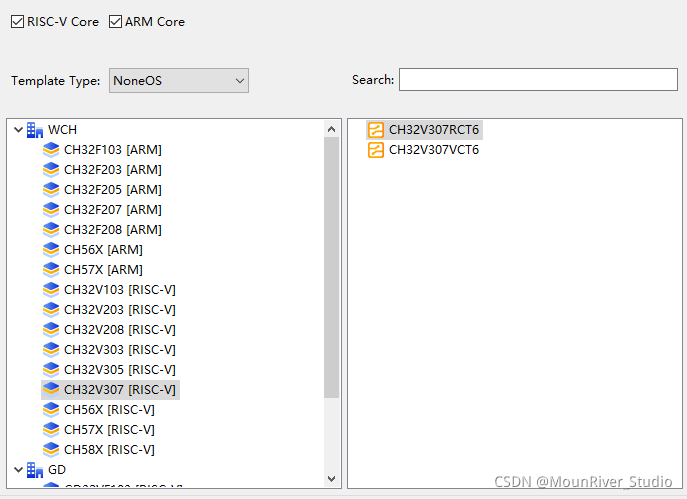This screenshot has width=687, height=499.
Task: Click the CH57X [ARM] series icon
Action: tap(51, 270)
